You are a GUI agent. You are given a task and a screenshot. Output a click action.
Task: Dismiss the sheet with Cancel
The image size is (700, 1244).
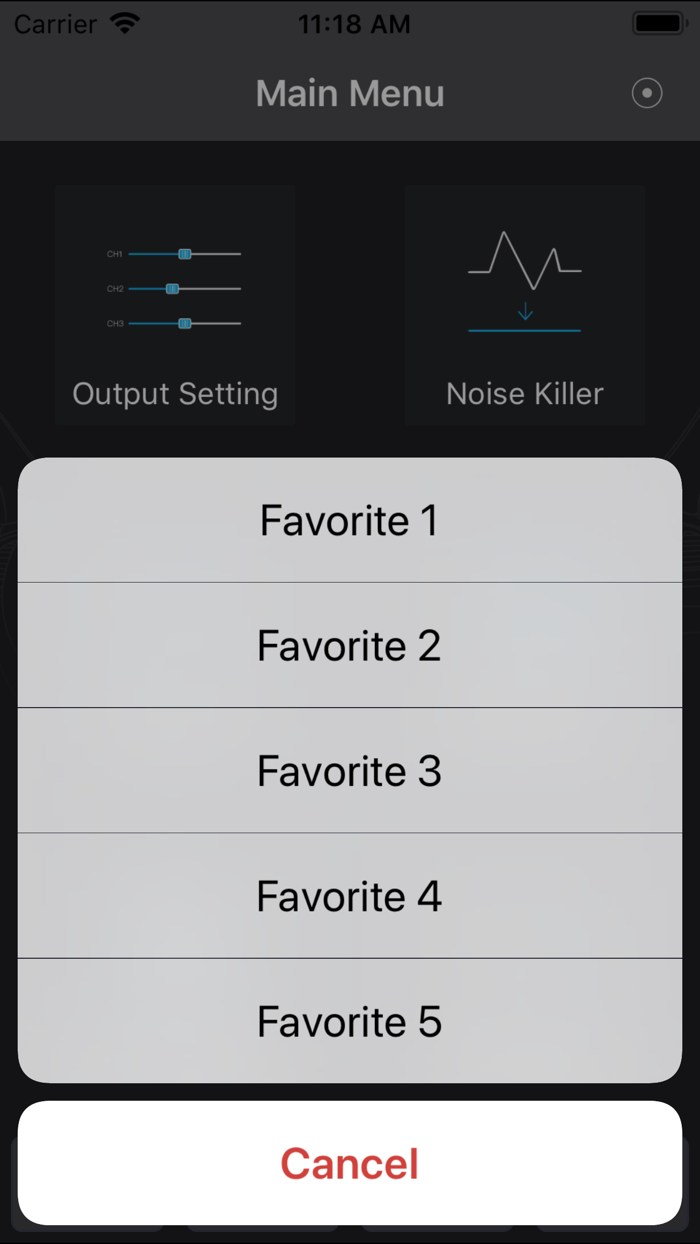[x=350, y=1164]
